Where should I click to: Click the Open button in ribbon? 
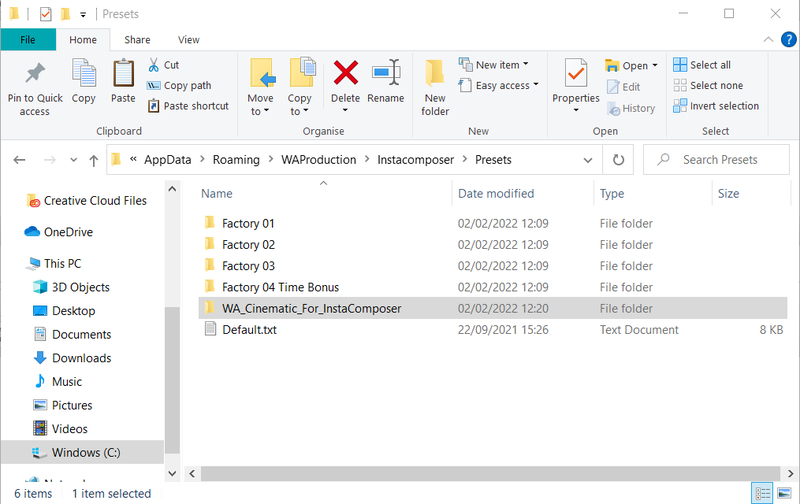tap(627, 65)
